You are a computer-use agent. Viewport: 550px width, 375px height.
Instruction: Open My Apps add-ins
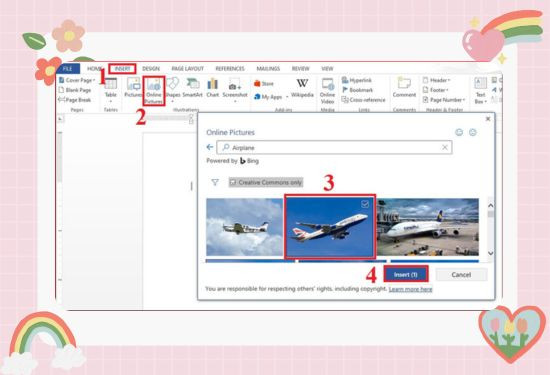pyautogui.click(x=268, y=97)
